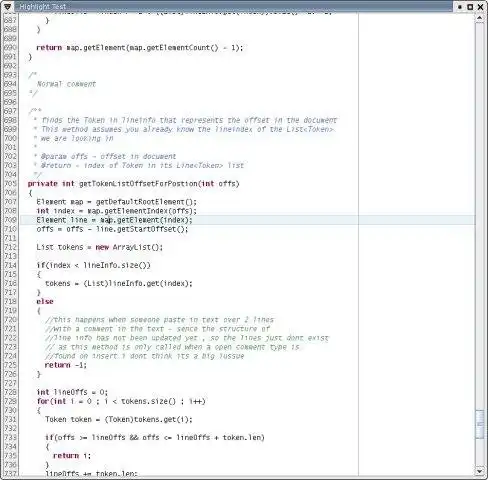Click 'return i;' statement
This screenshot has width=488, height=480.
pos(72,456)
